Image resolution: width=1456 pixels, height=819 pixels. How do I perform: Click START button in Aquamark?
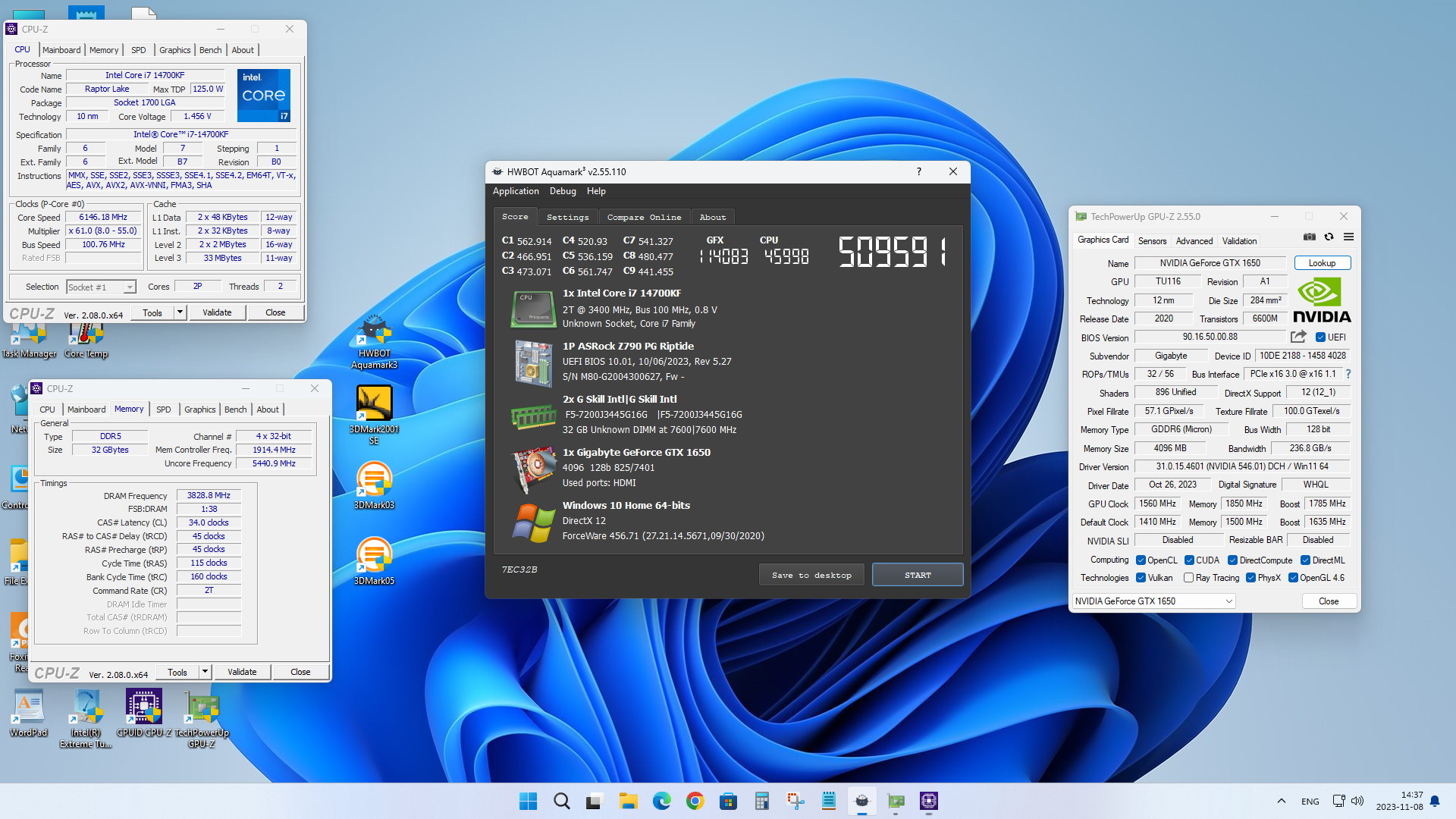[918, 575]
